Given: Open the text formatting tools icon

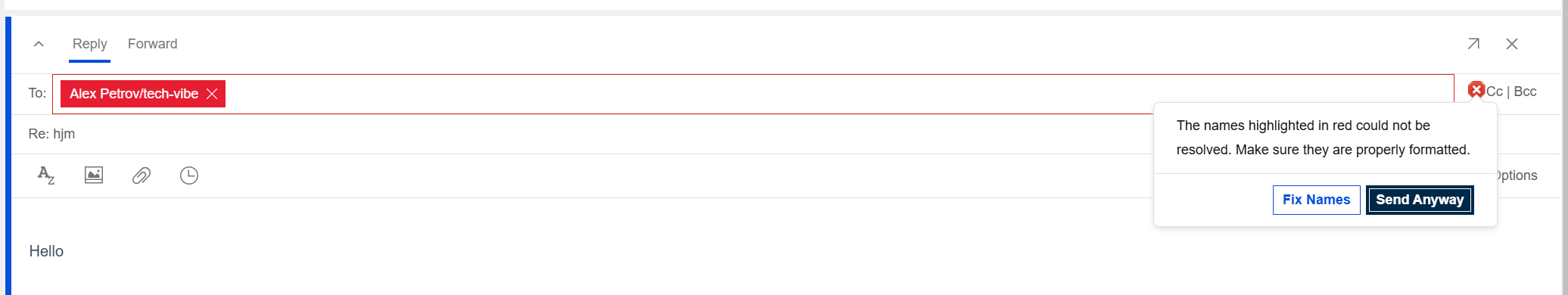Looking at the screenshot, I should click(46, 175).
